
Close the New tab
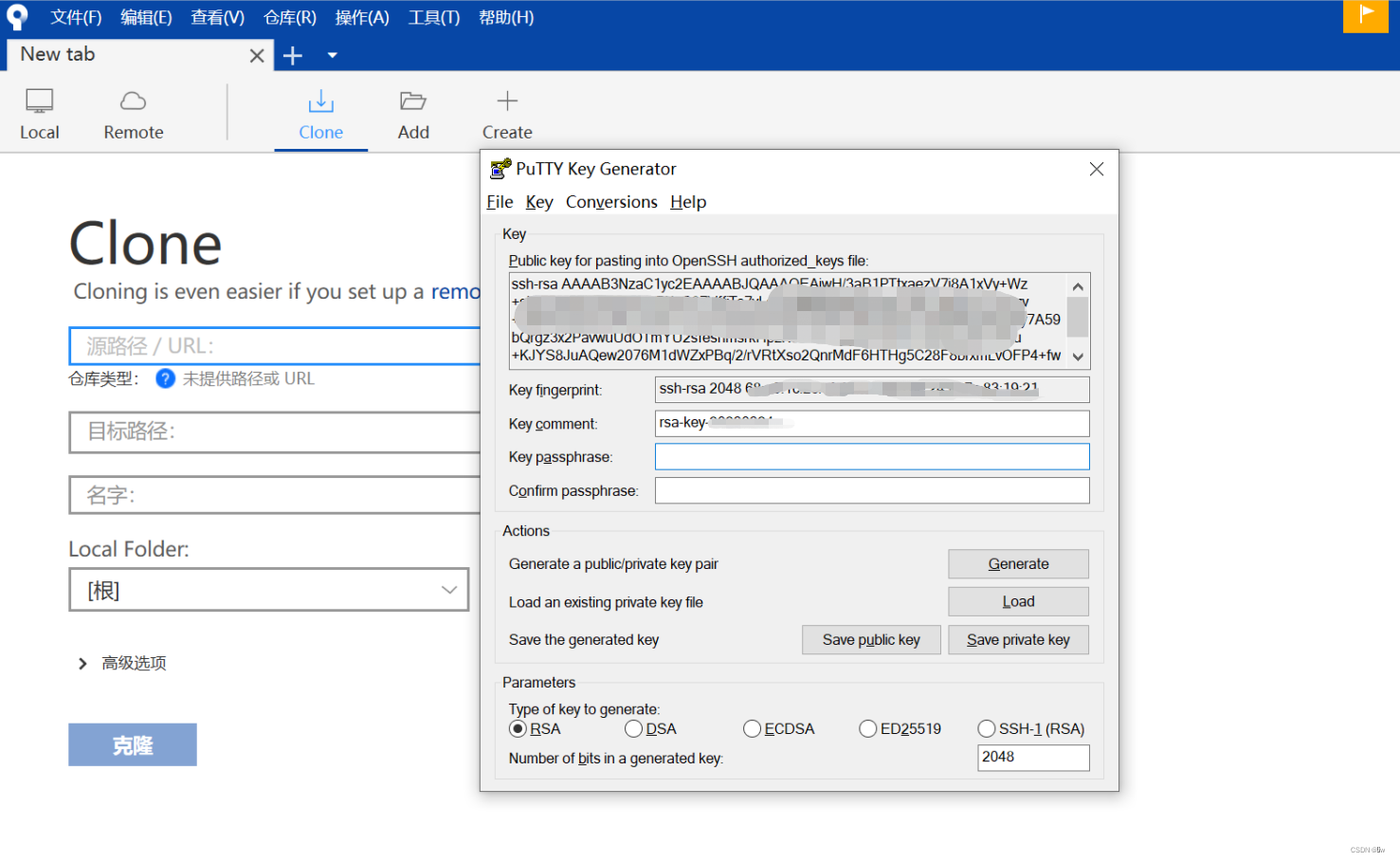pyautogui.click(x=257, y=56)
